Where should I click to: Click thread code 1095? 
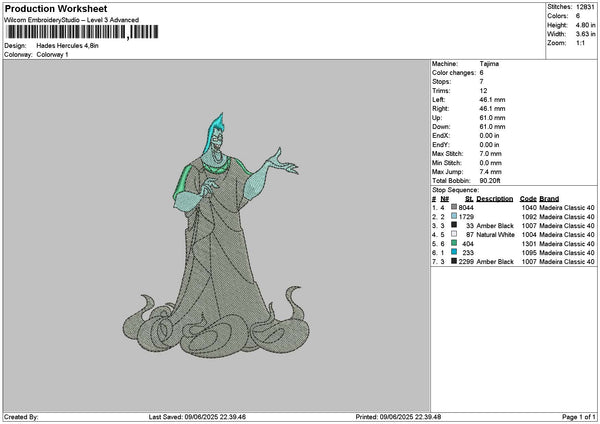(529, 253)
